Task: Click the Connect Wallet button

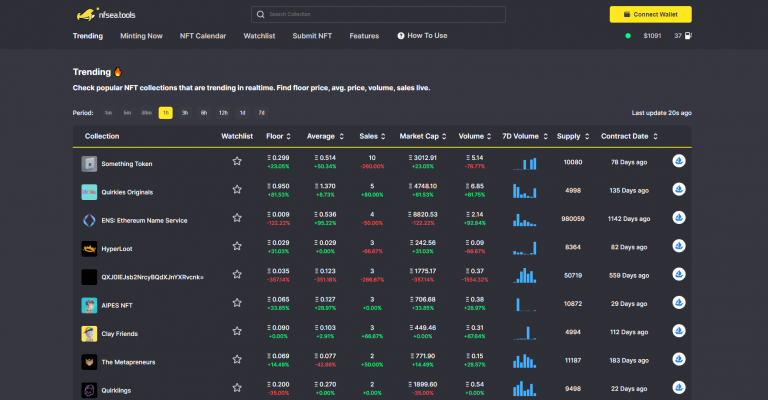Action: (x=650, y=15)
